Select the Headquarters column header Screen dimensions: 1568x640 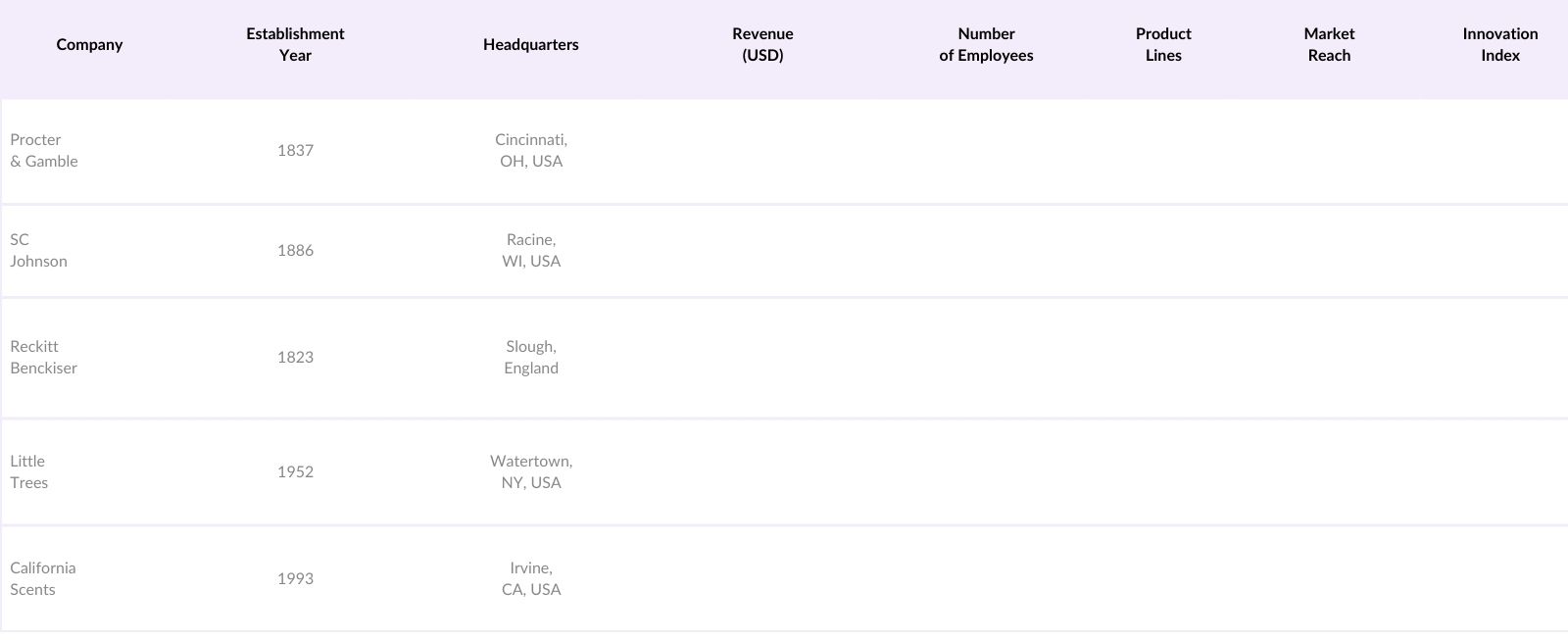[x=530, y=45]
